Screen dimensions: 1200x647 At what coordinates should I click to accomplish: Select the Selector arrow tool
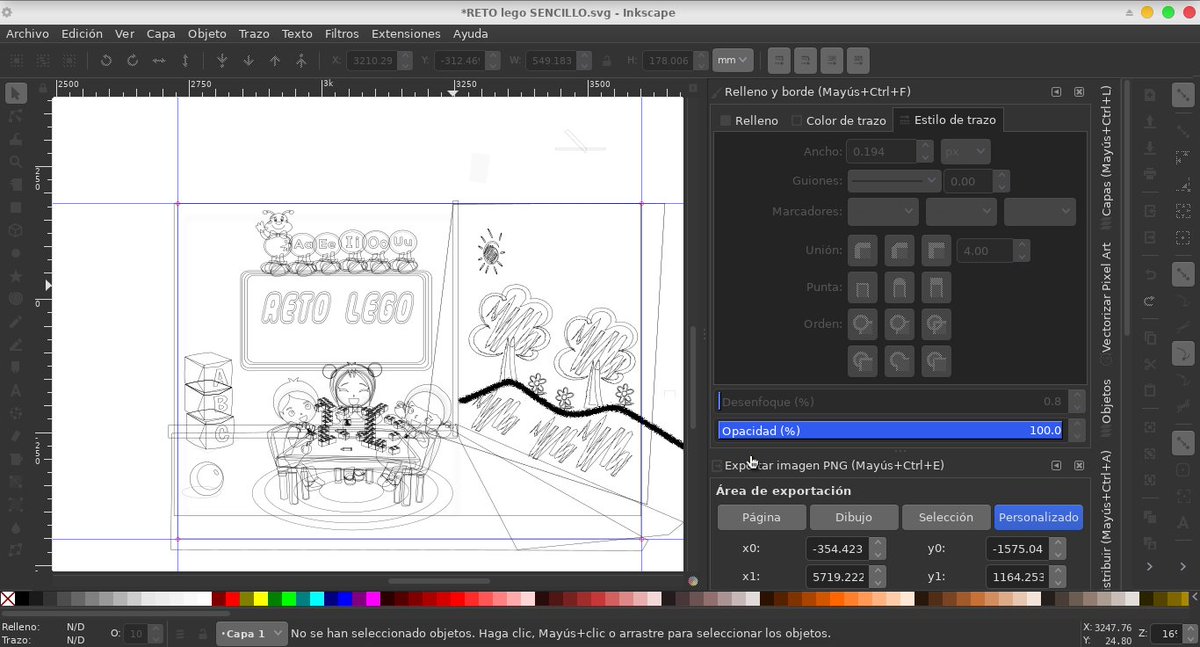15,93
